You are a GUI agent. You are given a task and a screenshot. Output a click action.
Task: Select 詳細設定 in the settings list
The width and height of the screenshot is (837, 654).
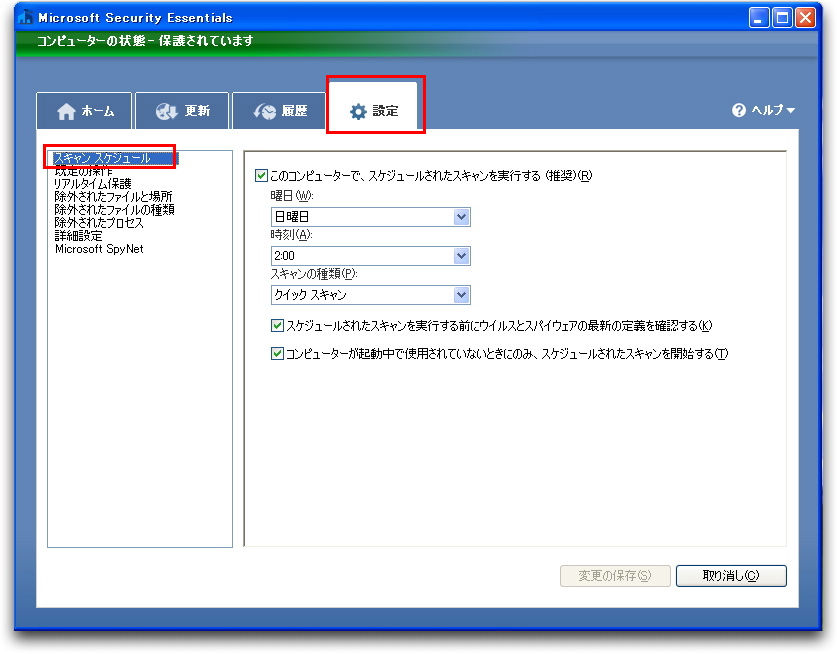coord(78,236)
